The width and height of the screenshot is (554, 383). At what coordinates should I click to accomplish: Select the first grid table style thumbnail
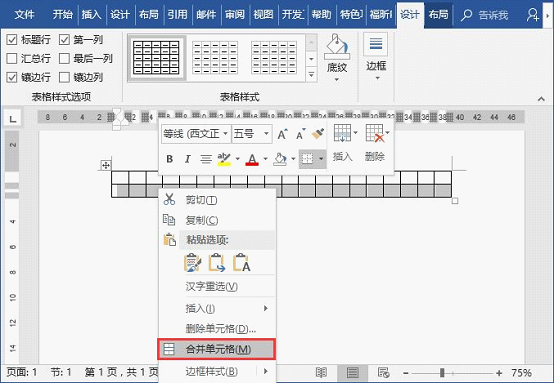pyautogui.click(x=156, y=58)
